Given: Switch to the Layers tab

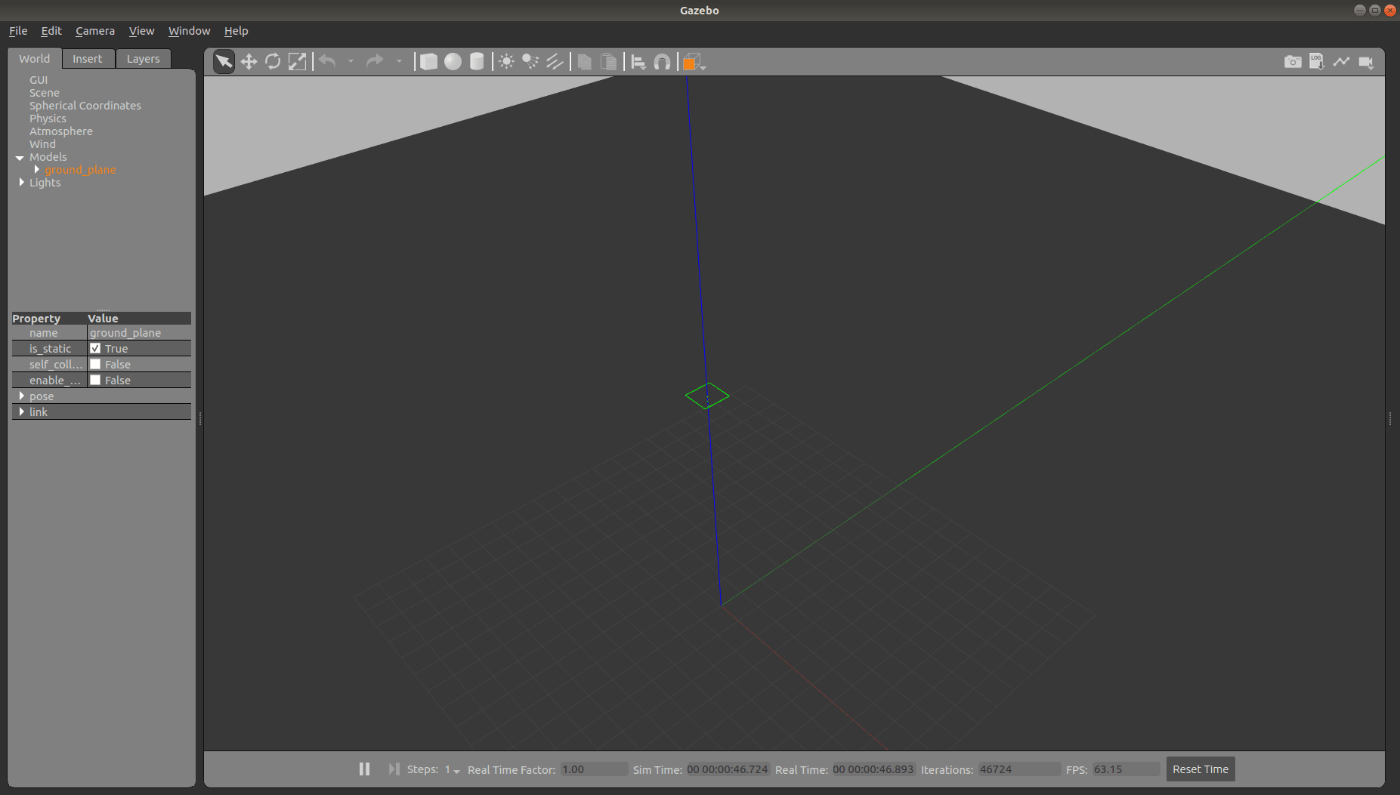Looking at the screenshot, I should click(x=143, y=59).
